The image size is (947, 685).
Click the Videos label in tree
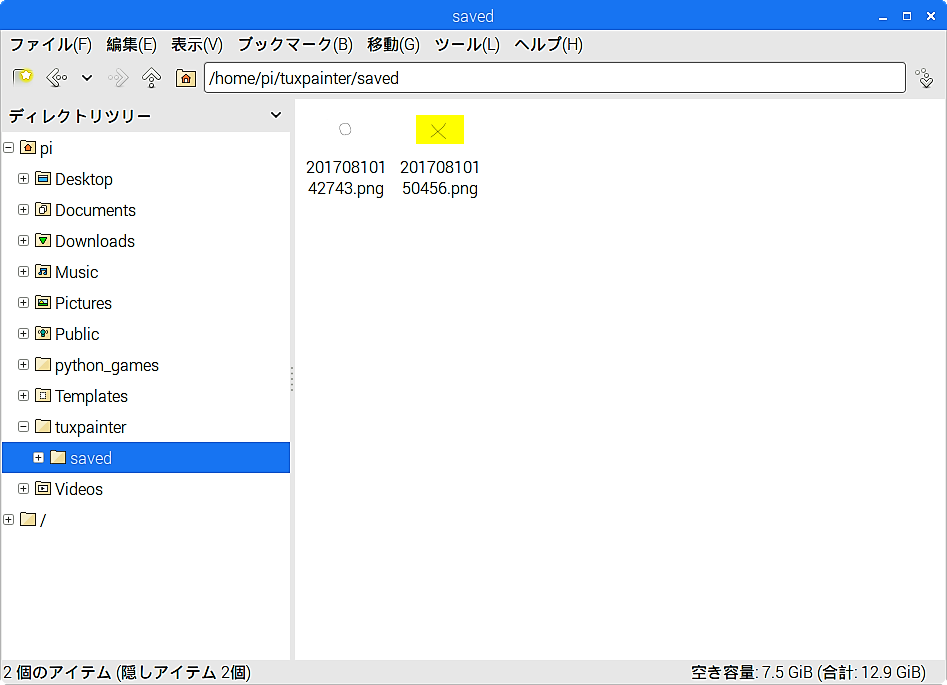(x=79, y=489)
